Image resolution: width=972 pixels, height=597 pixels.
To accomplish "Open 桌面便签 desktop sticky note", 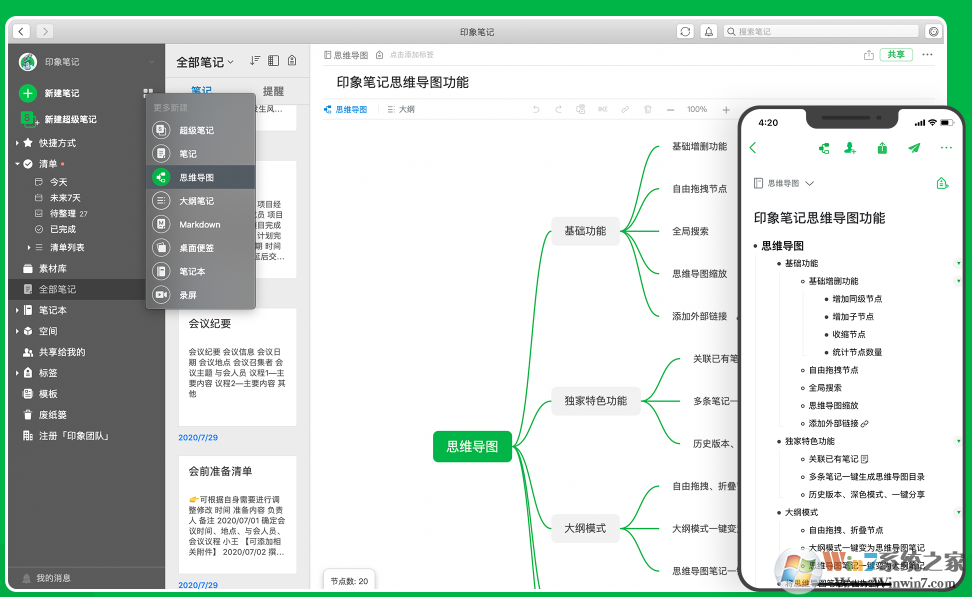I will pos(196,246).
